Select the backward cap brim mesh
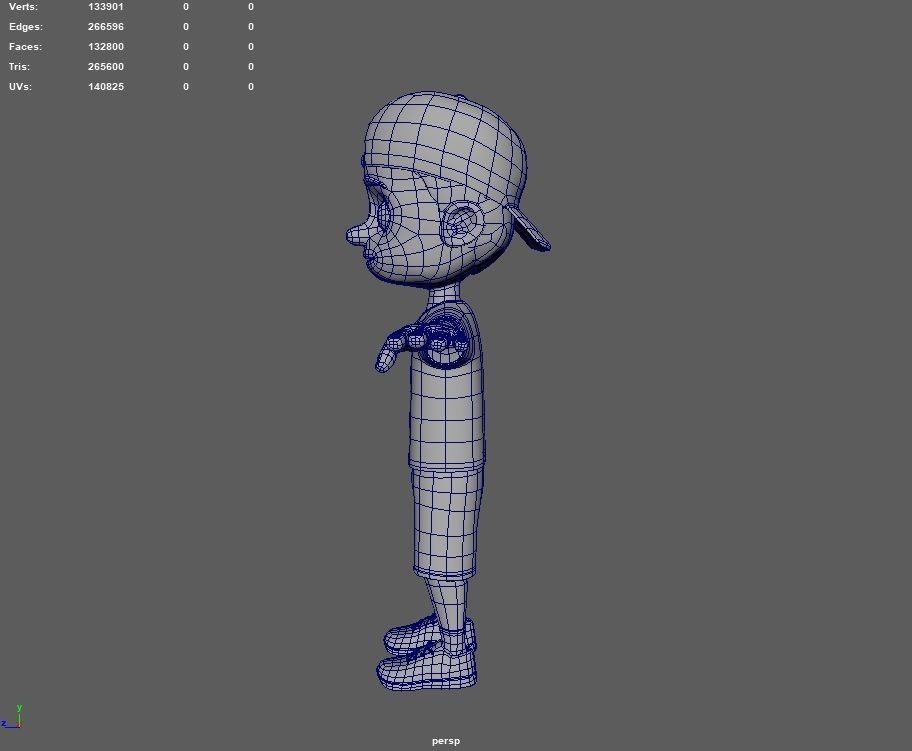 [x=528, y=229]
